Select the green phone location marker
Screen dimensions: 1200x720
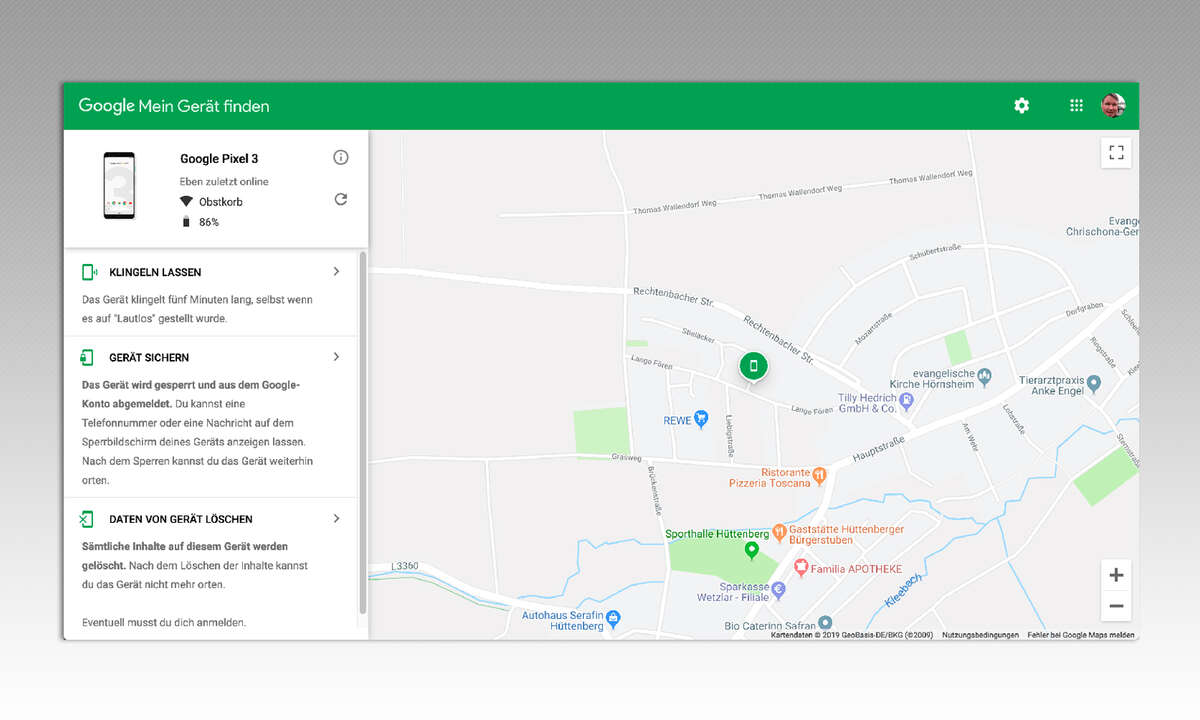(754, 367)
